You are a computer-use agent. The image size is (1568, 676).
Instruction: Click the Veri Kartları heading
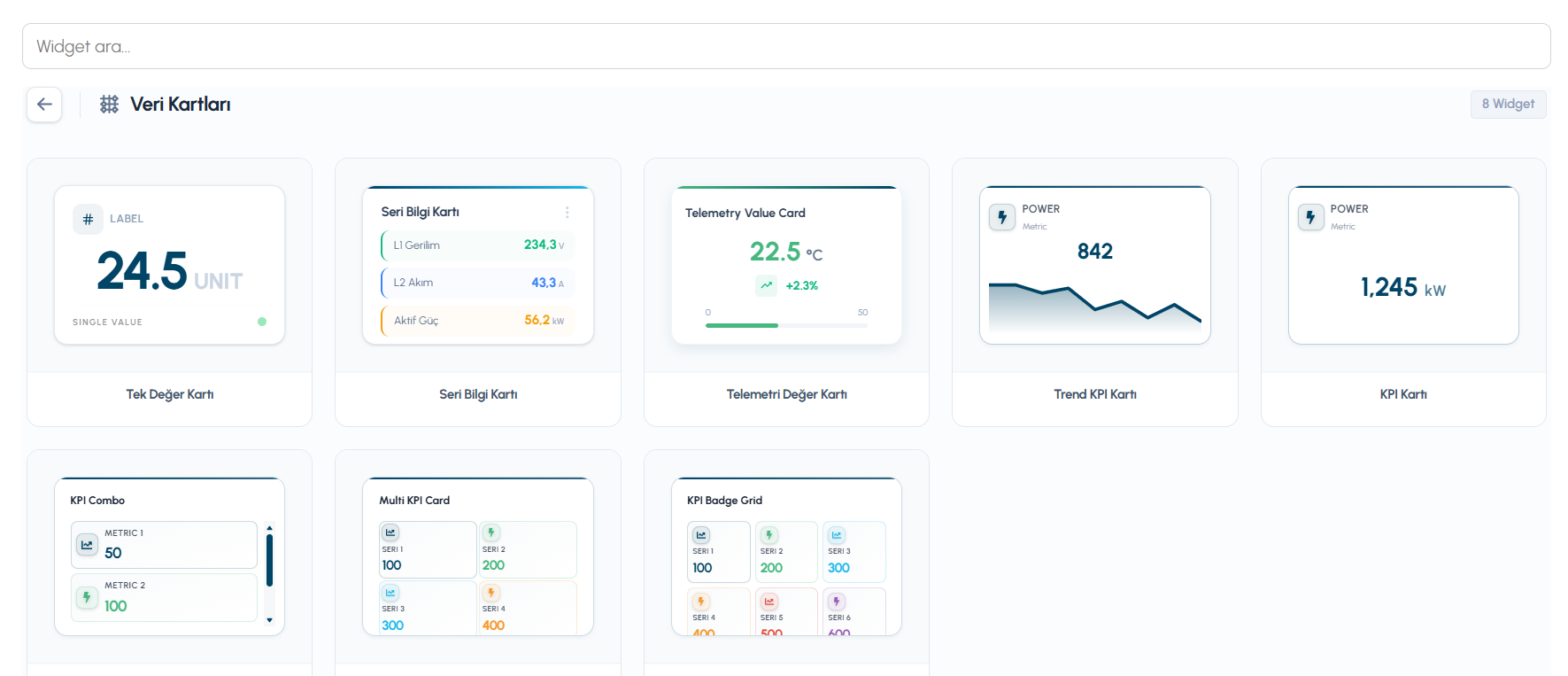tap(181, 105)
